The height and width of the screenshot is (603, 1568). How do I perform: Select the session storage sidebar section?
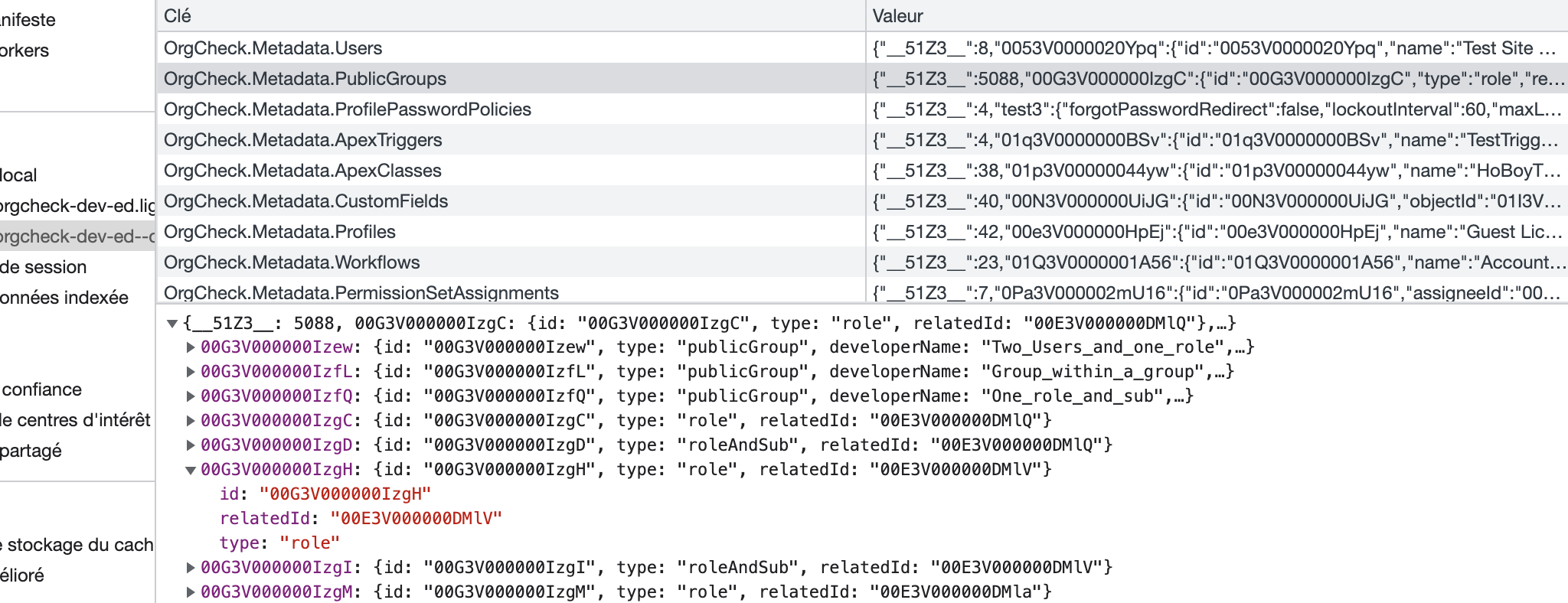point(46,266)
